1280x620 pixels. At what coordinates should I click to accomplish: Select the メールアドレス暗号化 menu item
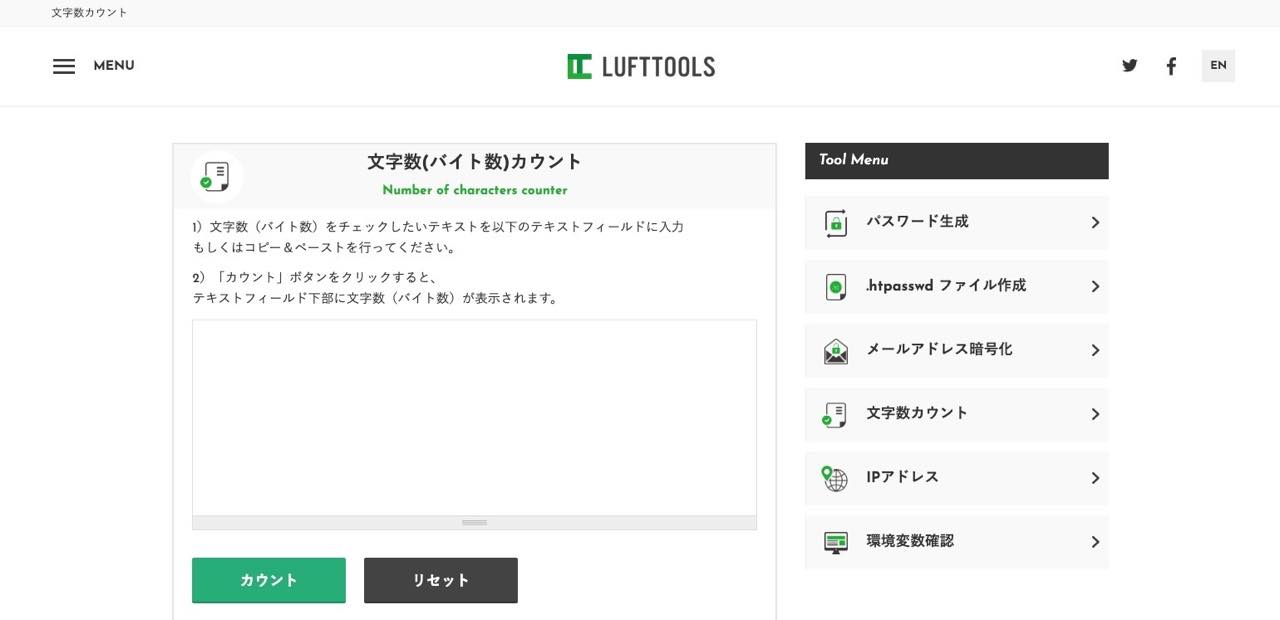939,350
